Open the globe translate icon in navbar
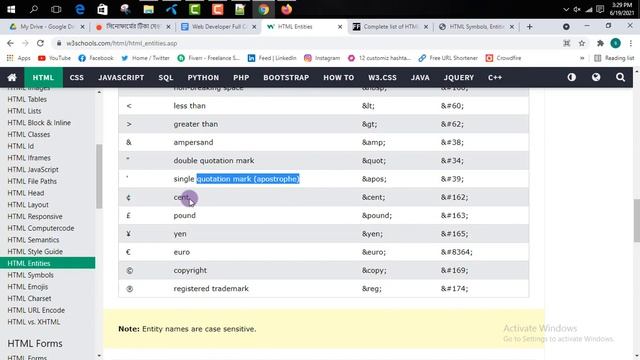Image resolution: width=640 pixels, height=360 pixels. coord(596,77)
